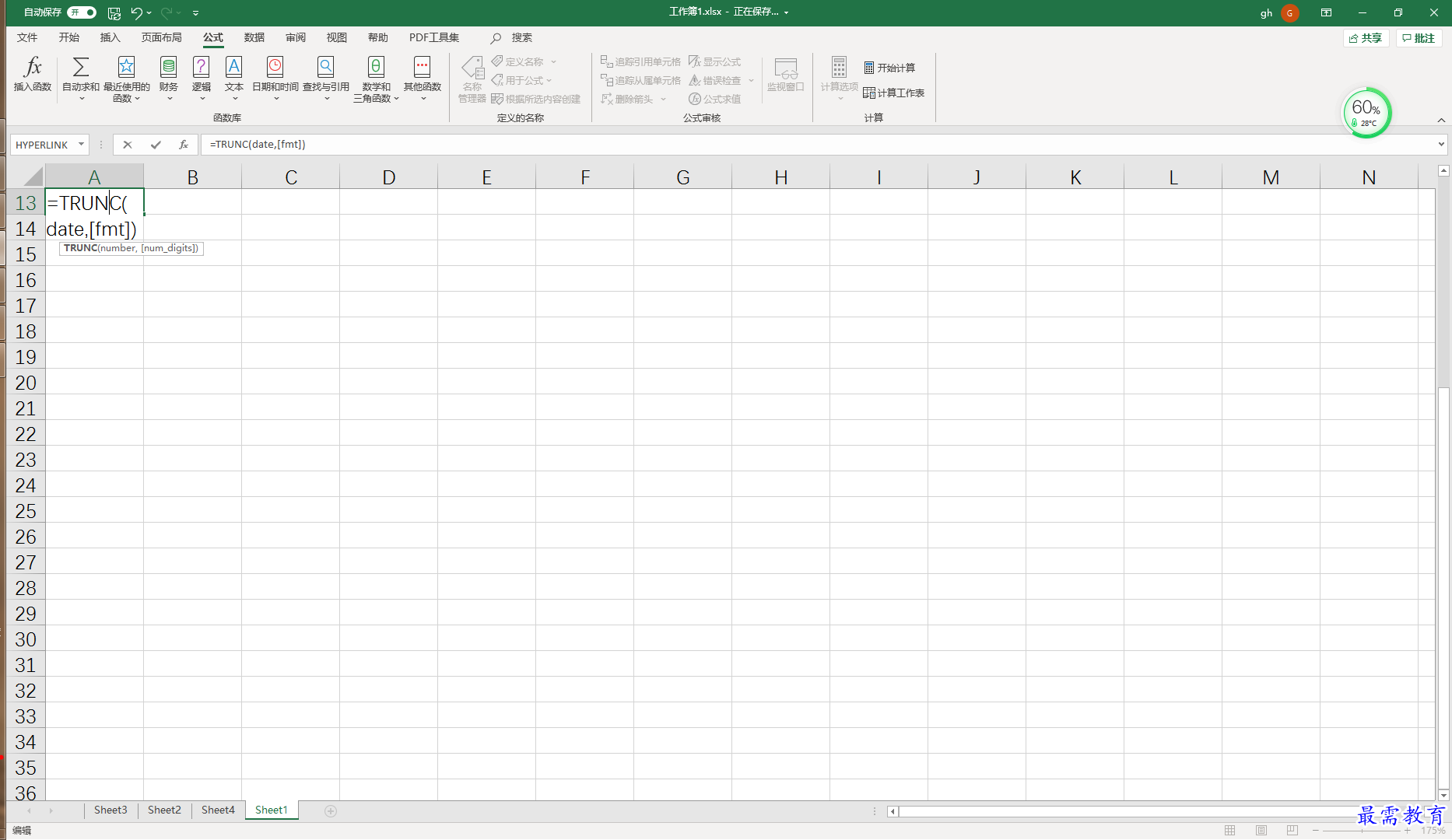Open Lookup and Reference functions

click(326, 78)
